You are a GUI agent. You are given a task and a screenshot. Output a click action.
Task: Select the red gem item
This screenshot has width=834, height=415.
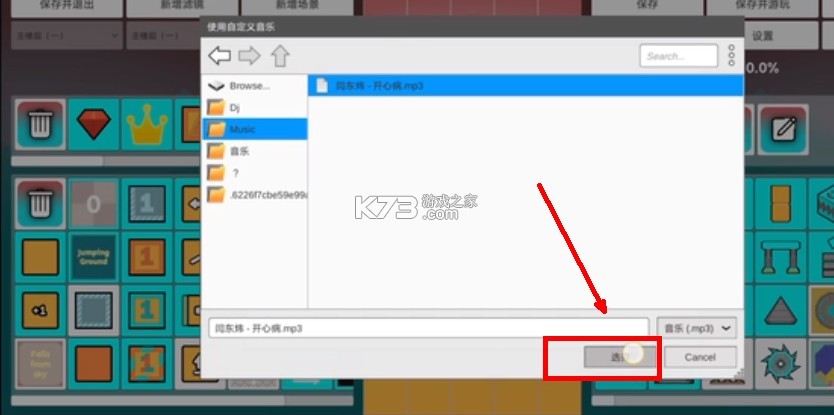pyautogui.click(x=94, y=124)
